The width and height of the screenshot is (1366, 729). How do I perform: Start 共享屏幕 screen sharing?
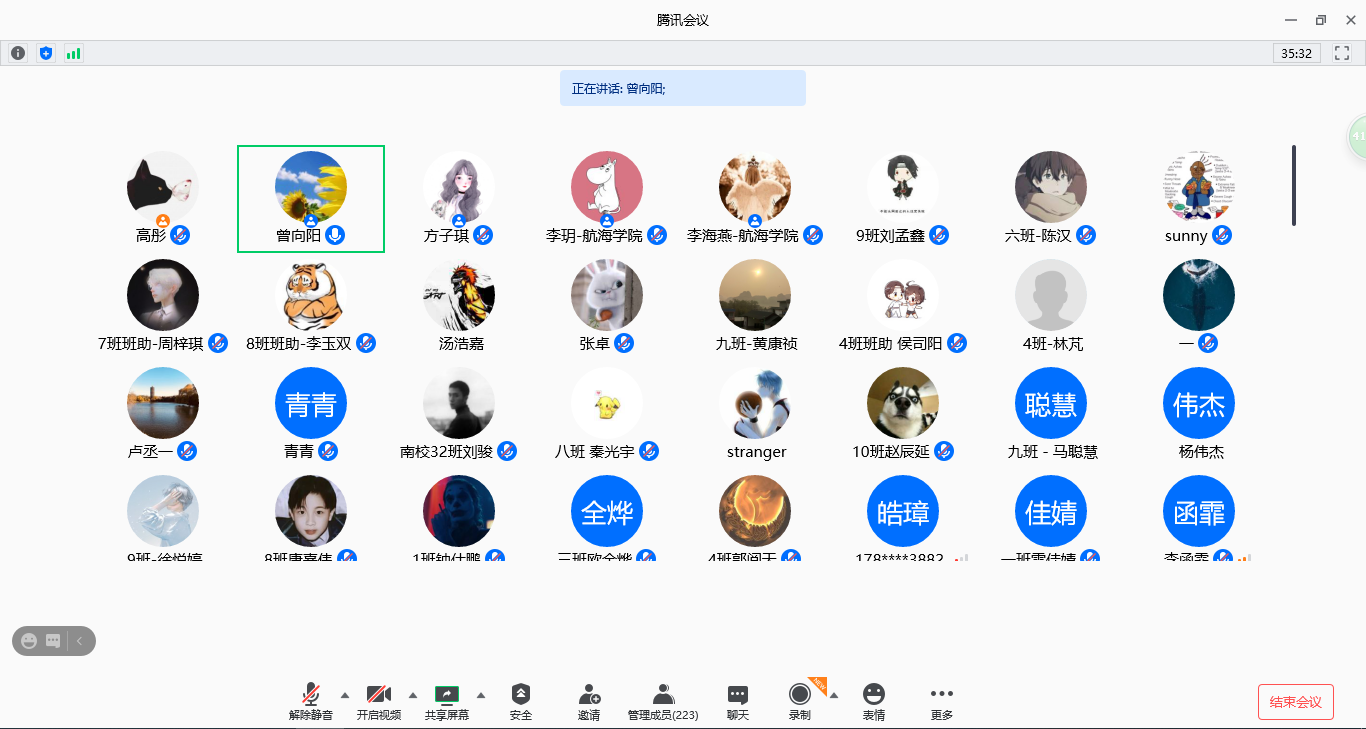tap(446, 702)
